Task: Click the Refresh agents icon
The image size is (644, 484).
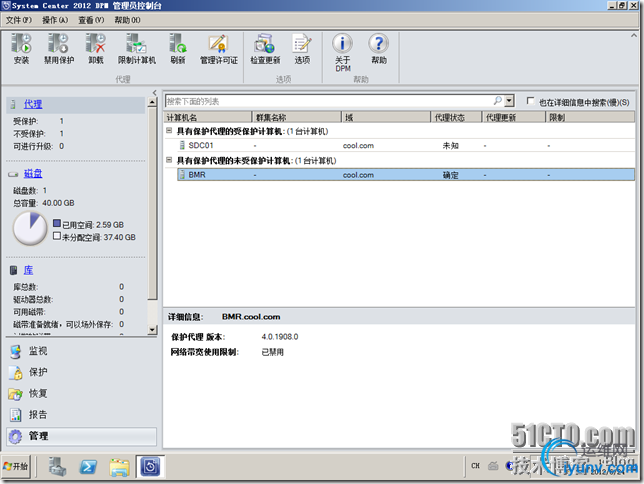Action: pos(178,44)
